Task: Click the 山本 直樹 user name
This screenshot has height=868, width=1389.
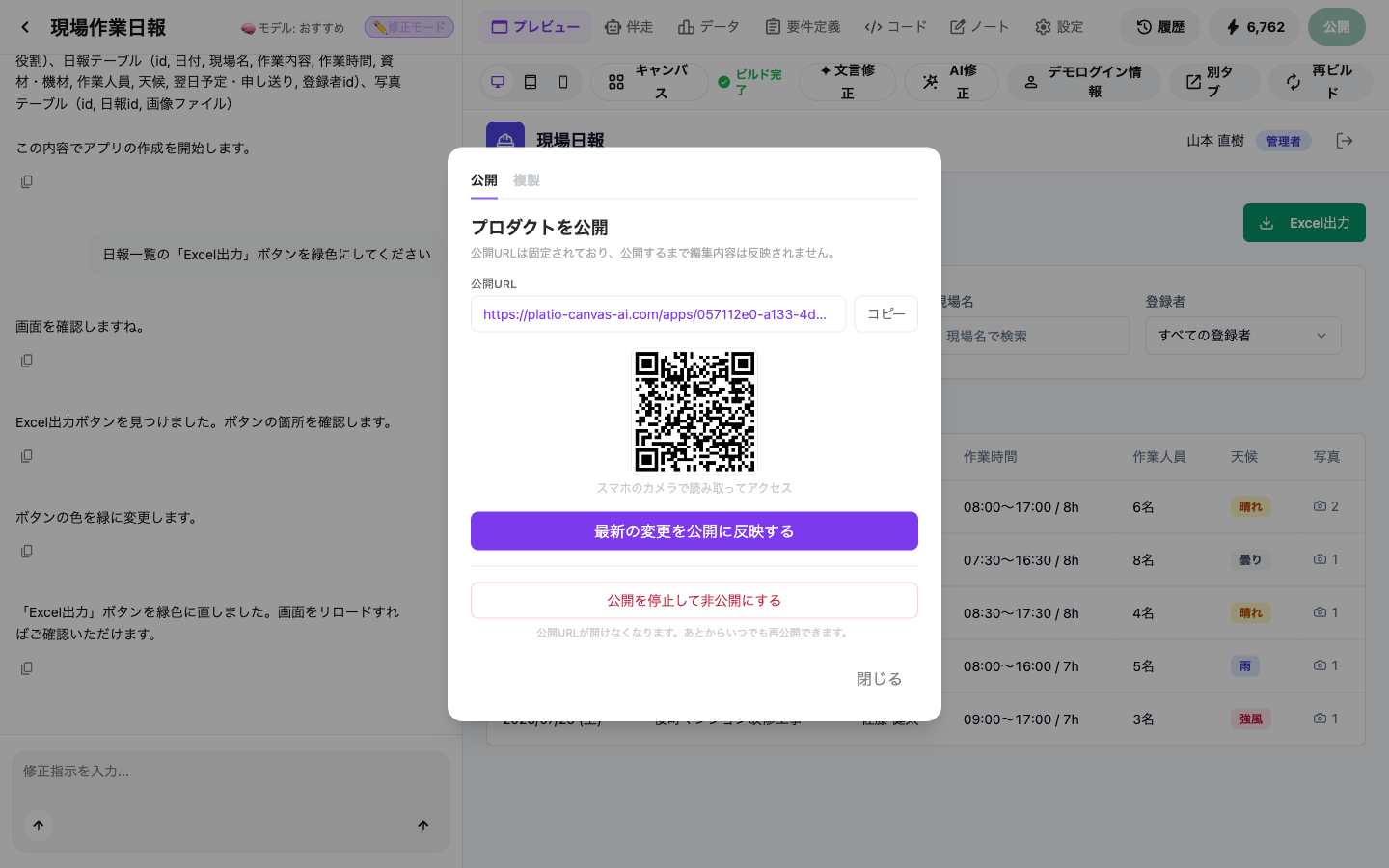Action: [1215, 141]
